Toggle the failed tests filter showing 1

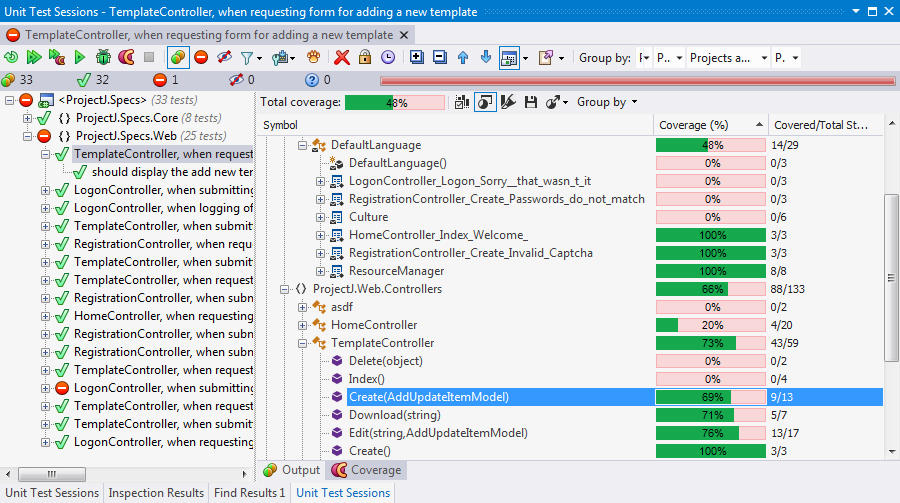(166, 80)
